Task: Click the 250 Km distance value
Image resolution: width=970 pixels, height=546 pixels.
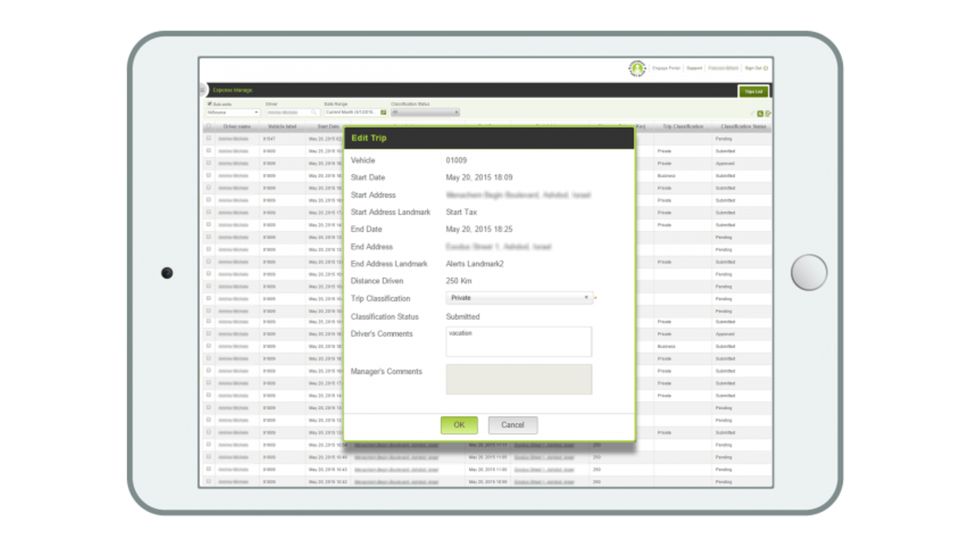Action: click(458, 281)
